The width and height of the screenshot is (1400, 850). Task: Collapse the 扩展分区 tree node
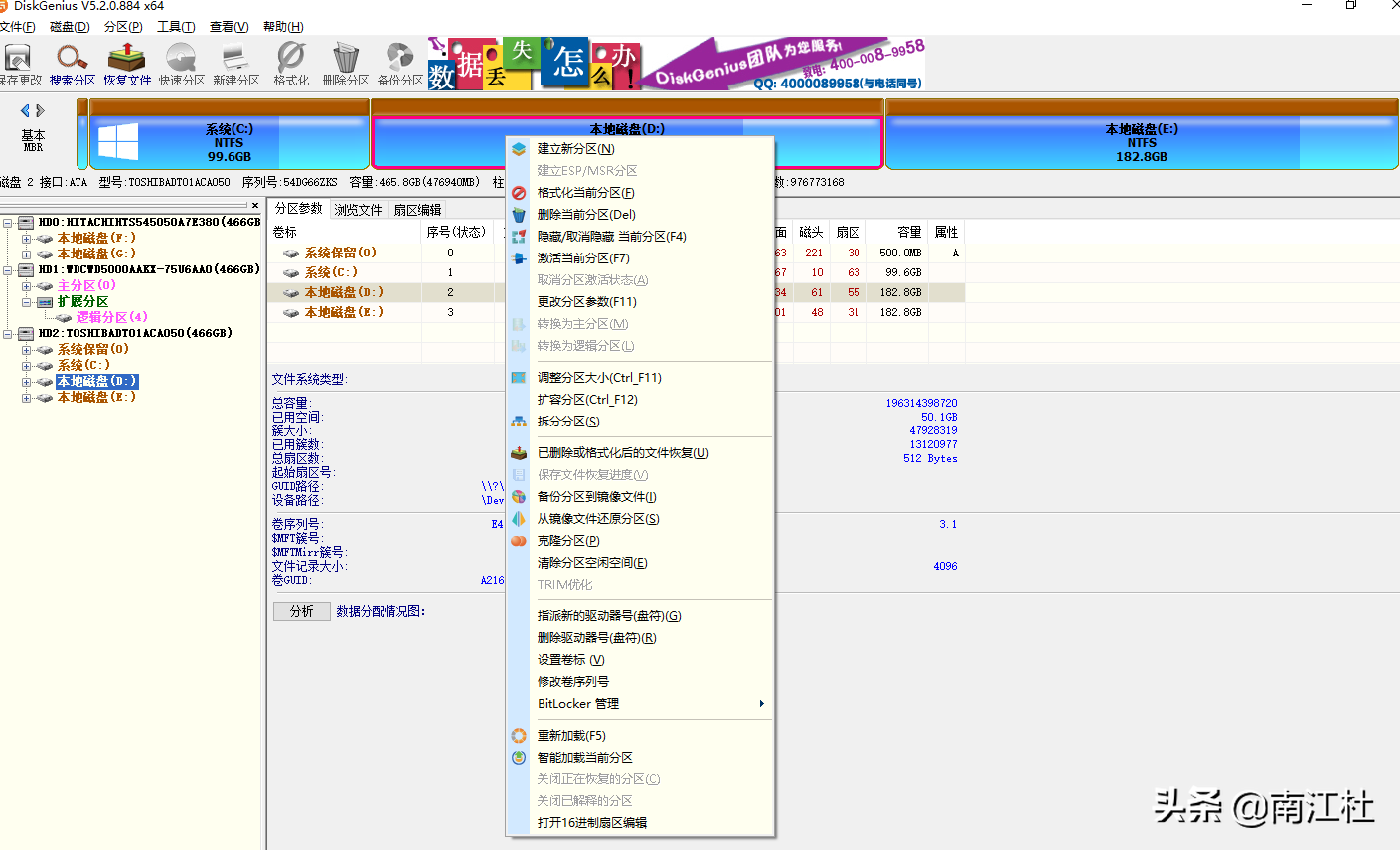tap(26, 302)
